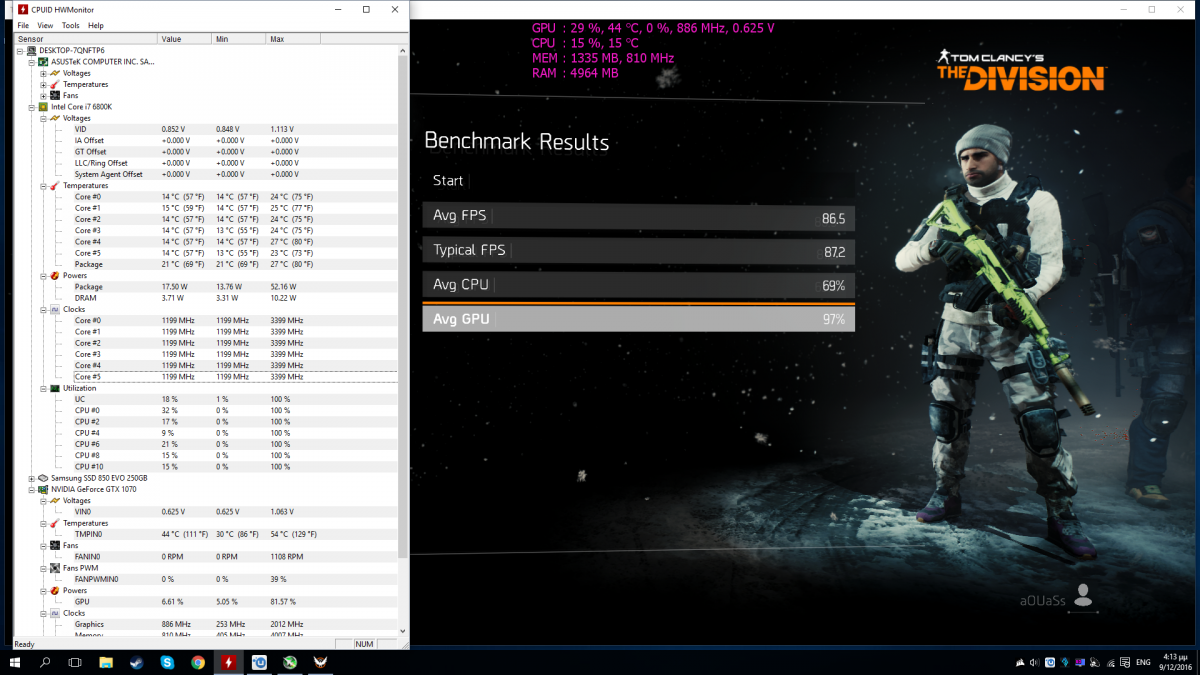This screenshot has width=1200, height=675.
Task: Open File Explorer from the taskbar
Action: 106,662
